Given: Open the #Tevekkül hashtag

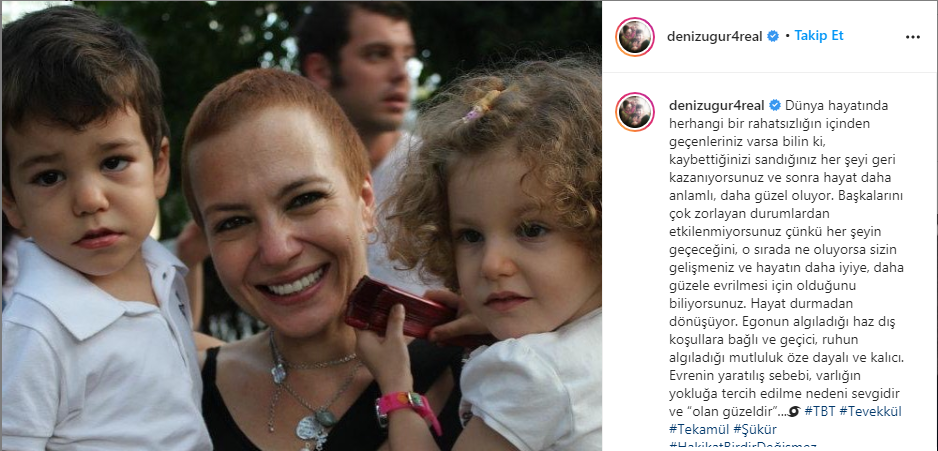Looking at the screenshot, I should [870, 412].
